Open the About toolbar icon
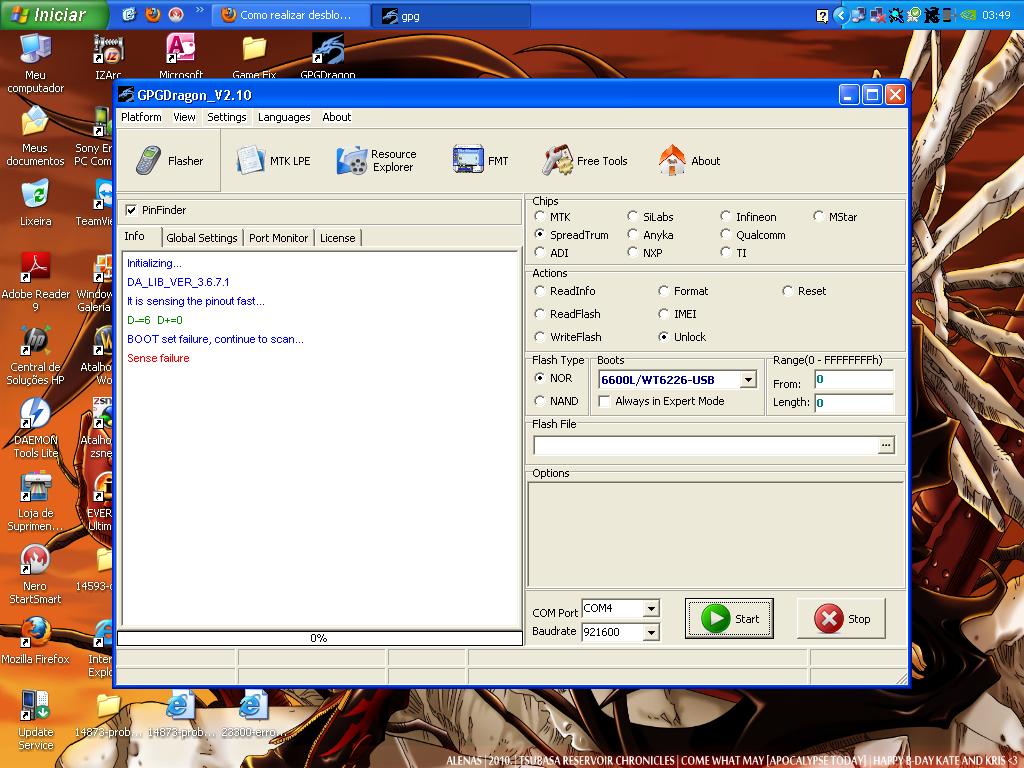This screenshot has height=768, width=1024. click(x=689, y=161)
